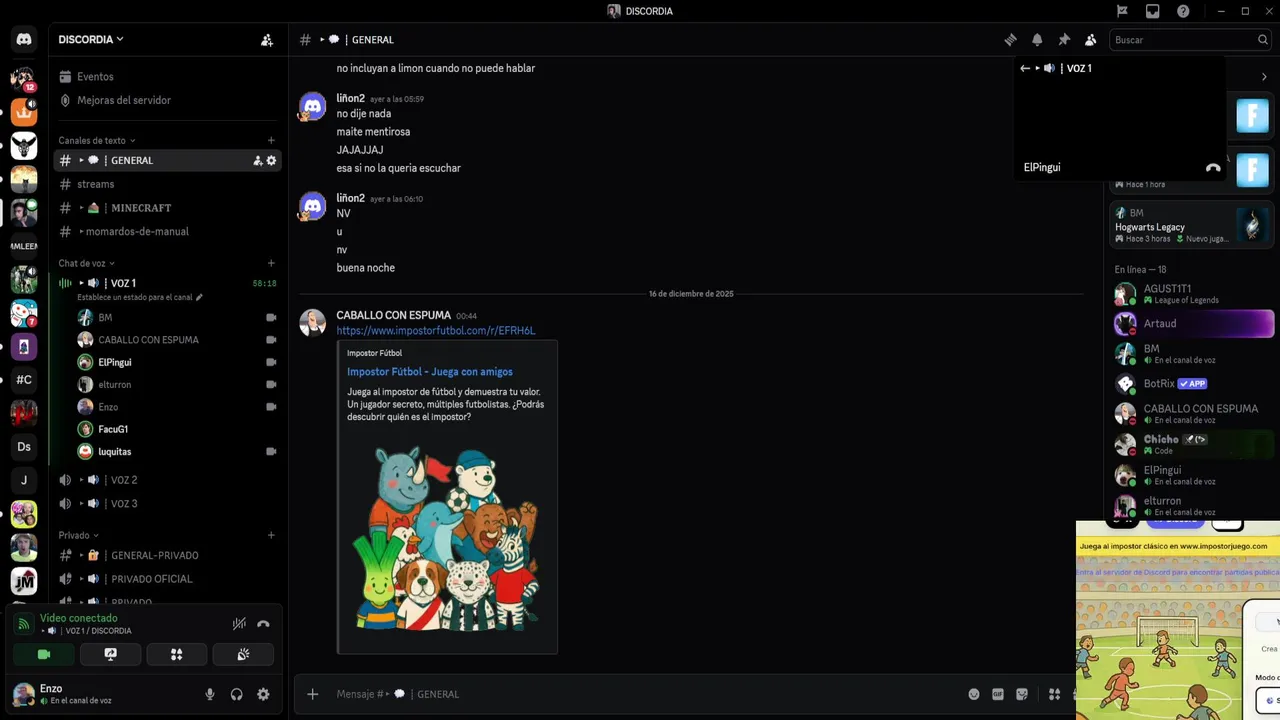
Task: Open Discord home direct messages
Action: point(24,40)
